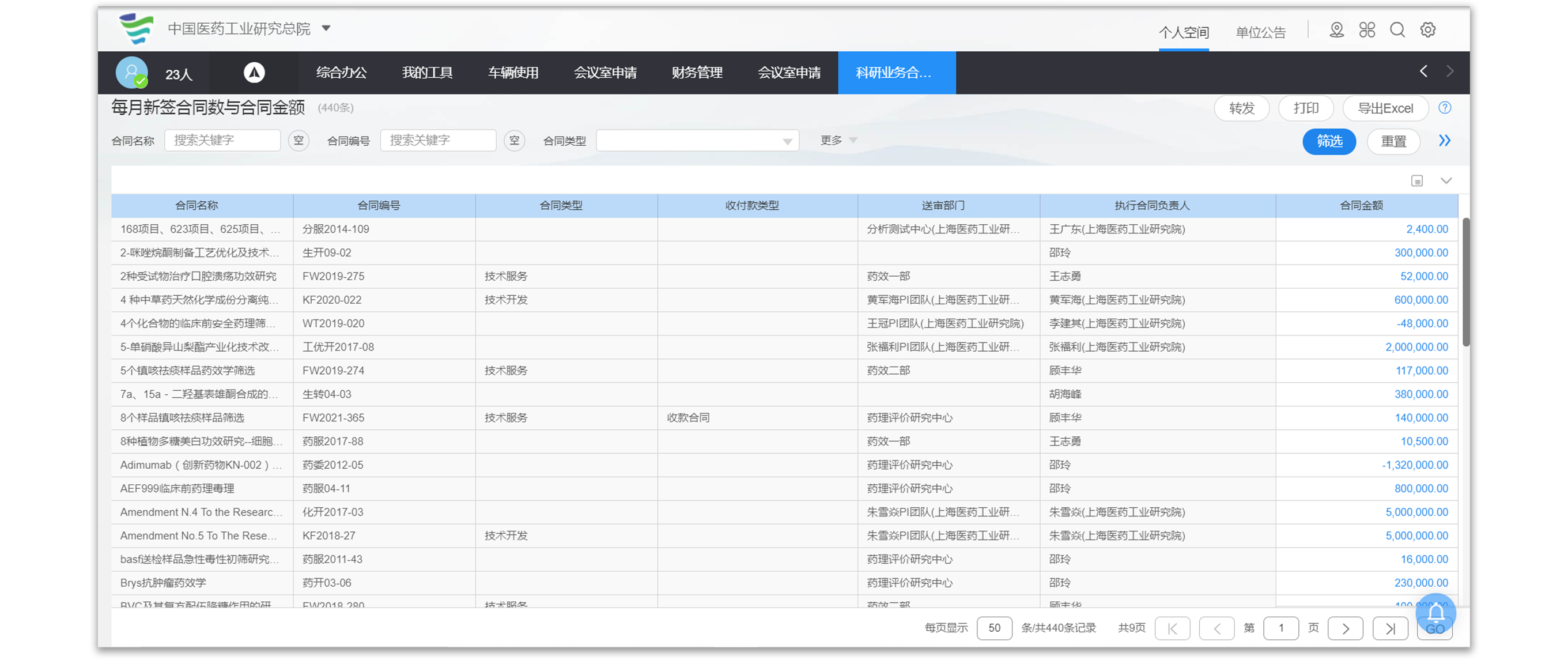Click the round white arrow logo icon
The image size is (1568, 660).
254,73
